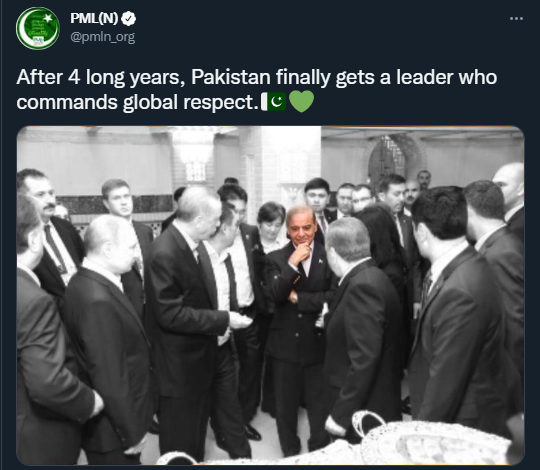
Task: Click the verified badge next to PML(N)
Action: tap(129, 19)
